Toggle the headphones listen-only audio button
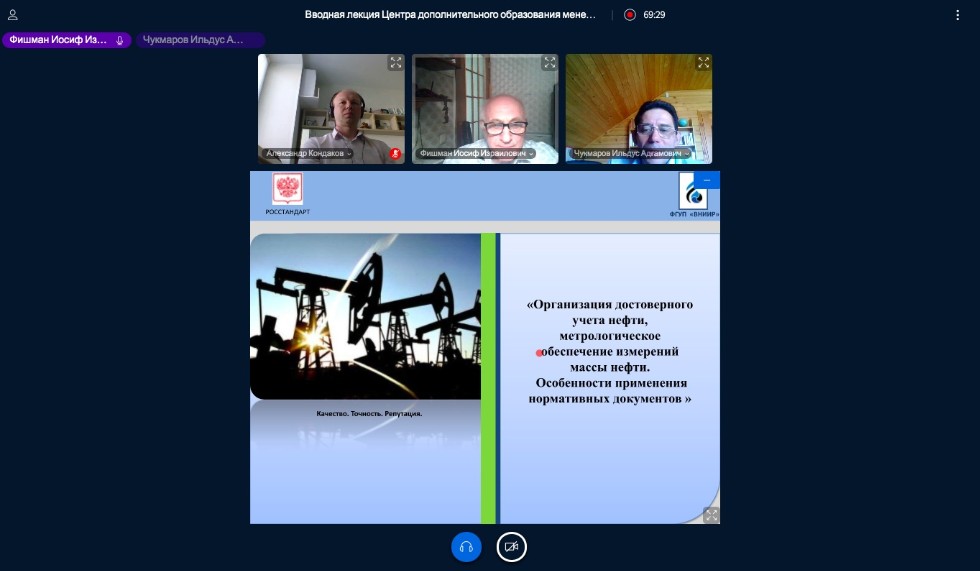Viewport: 980px width, 571px height. [466, 547]
